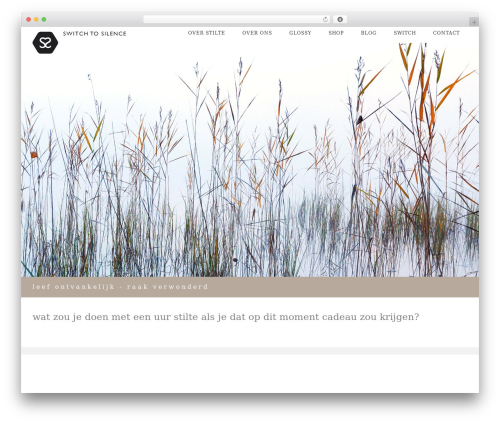500x423 pixels.
Task: Click the Switch to Silence site title
Action: pyautogui.click(x=95, y=33)
